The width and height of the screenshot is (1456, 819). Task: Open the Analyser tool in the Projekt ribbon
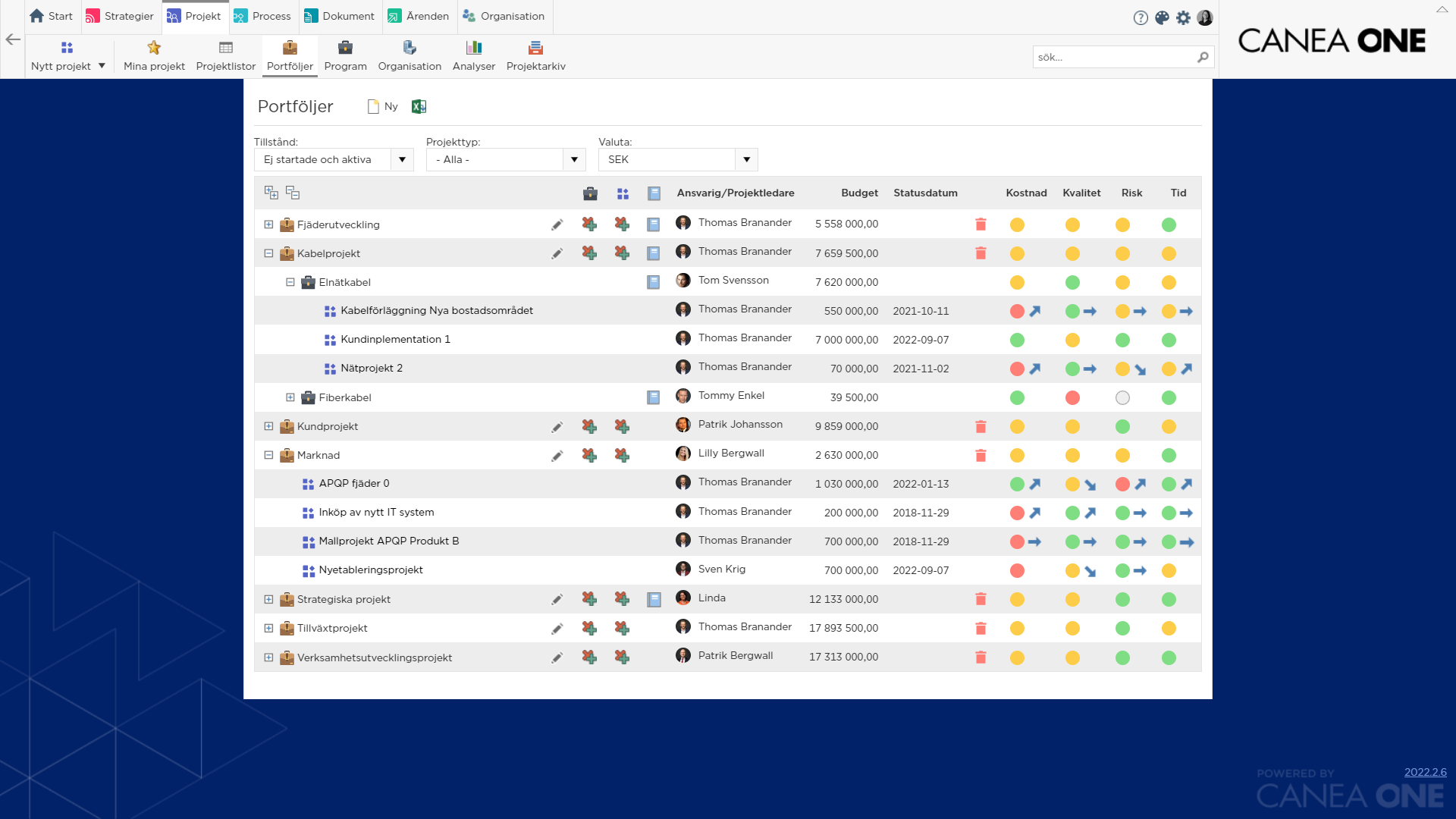[x=473, y=55]
